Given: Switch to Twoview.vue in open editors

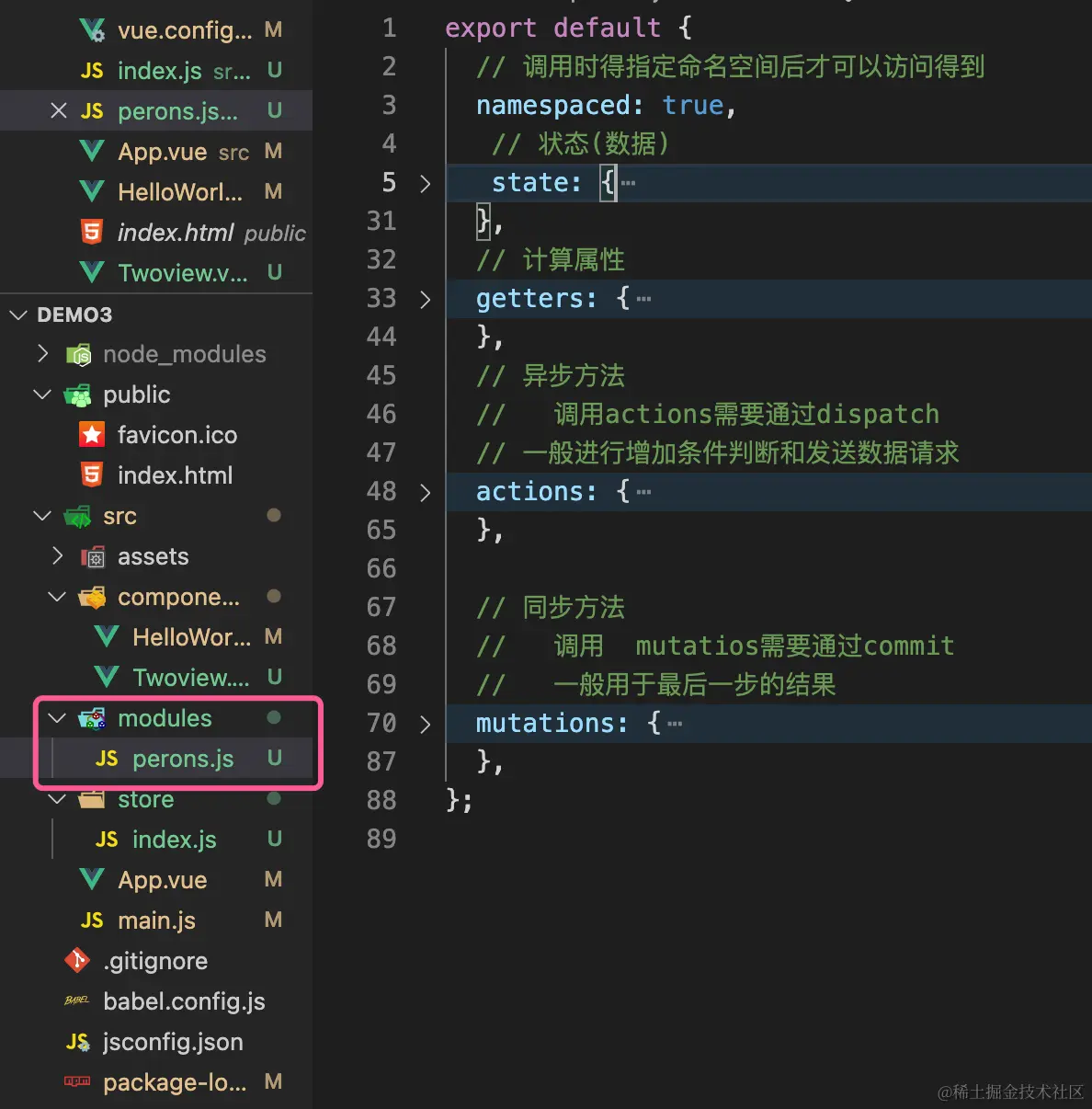Looking at the screenshot, I should 182,273.
